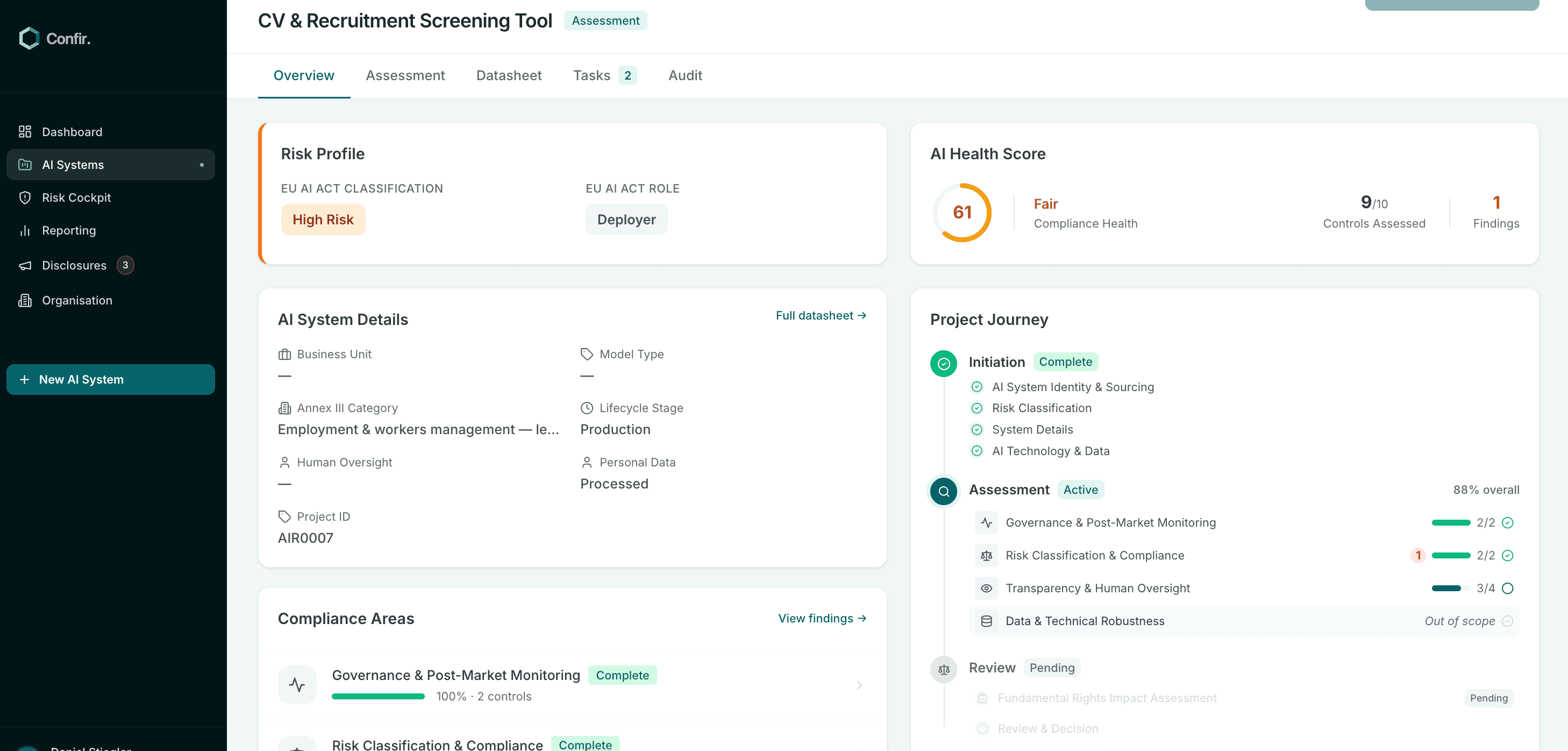This screenshot has height=751, width=1568.
Task: Click the out of scope circle on Data & Technical Robustness
Action: (1508, 621)
